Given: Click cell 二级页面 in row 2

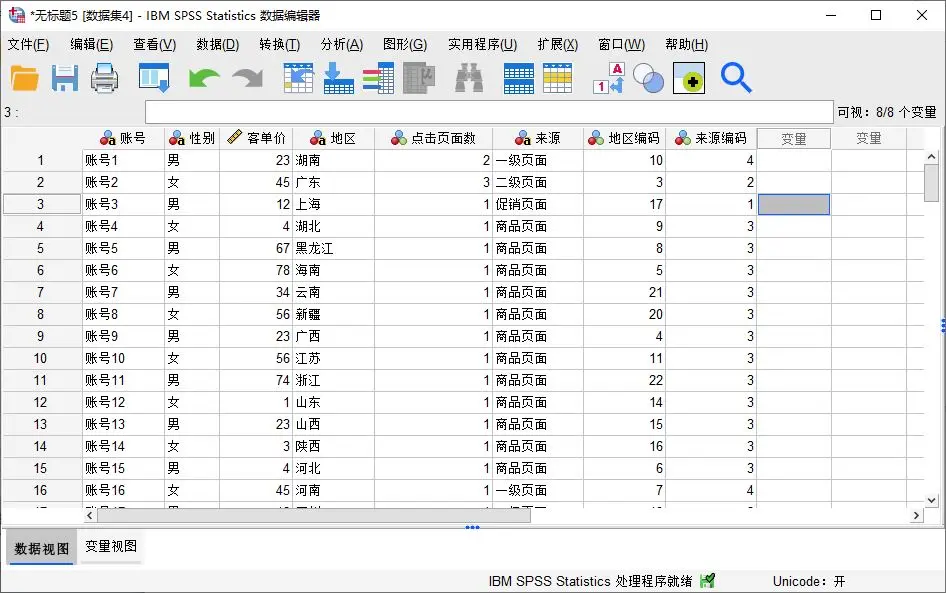Looking at the screenshot, I should [538, 182].
